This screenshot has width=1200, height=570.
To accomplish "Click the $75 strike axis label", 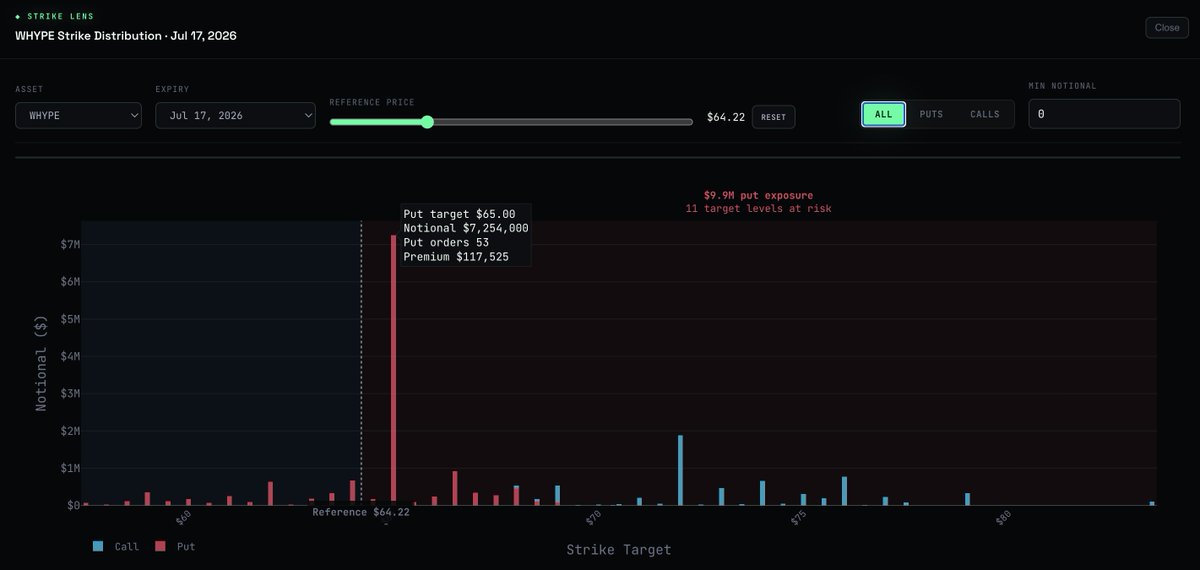I will [x=799, y=518].
